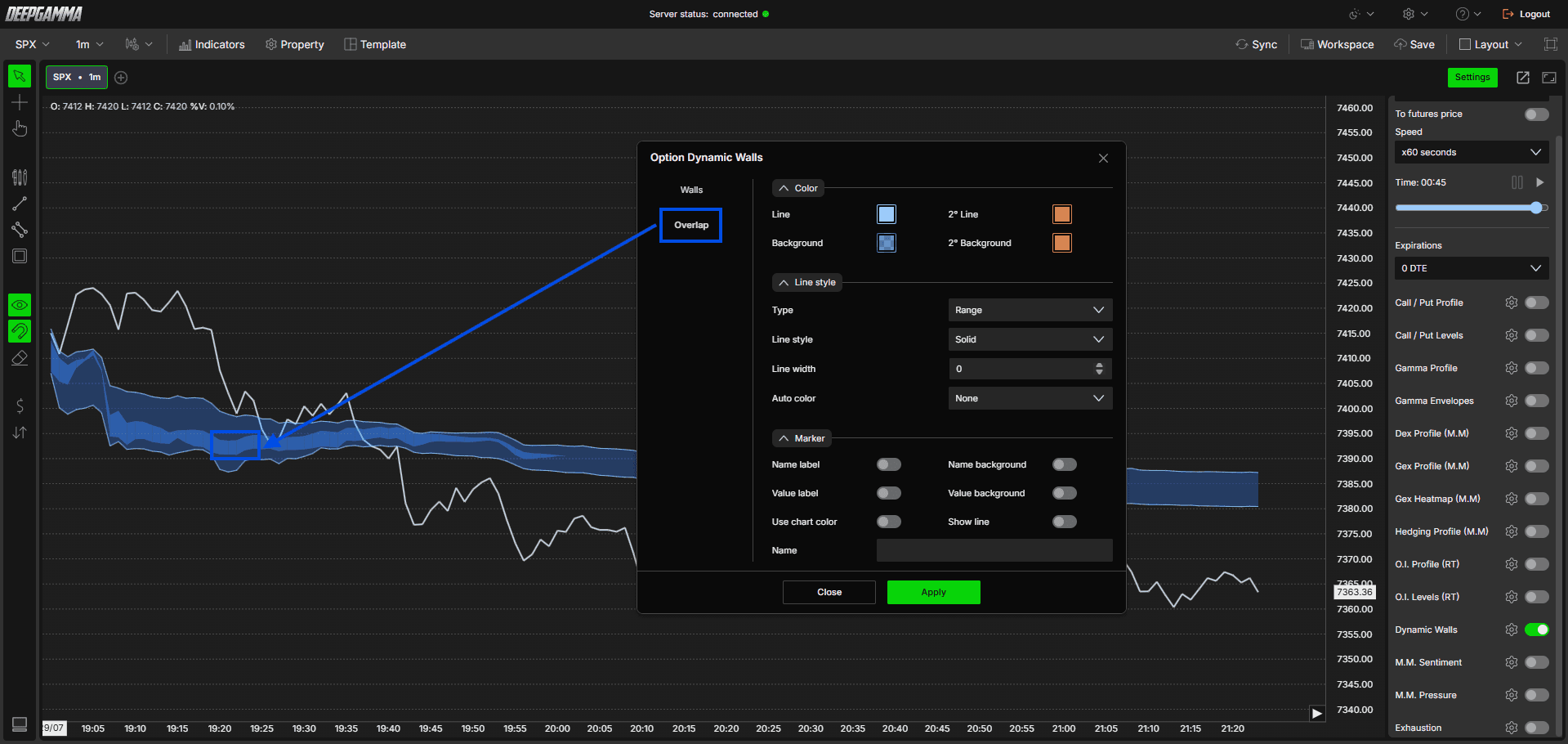Open the Expirations 0 DTE dropdown
This screenshot has height=744, width=1568.
pos(1472,268)
